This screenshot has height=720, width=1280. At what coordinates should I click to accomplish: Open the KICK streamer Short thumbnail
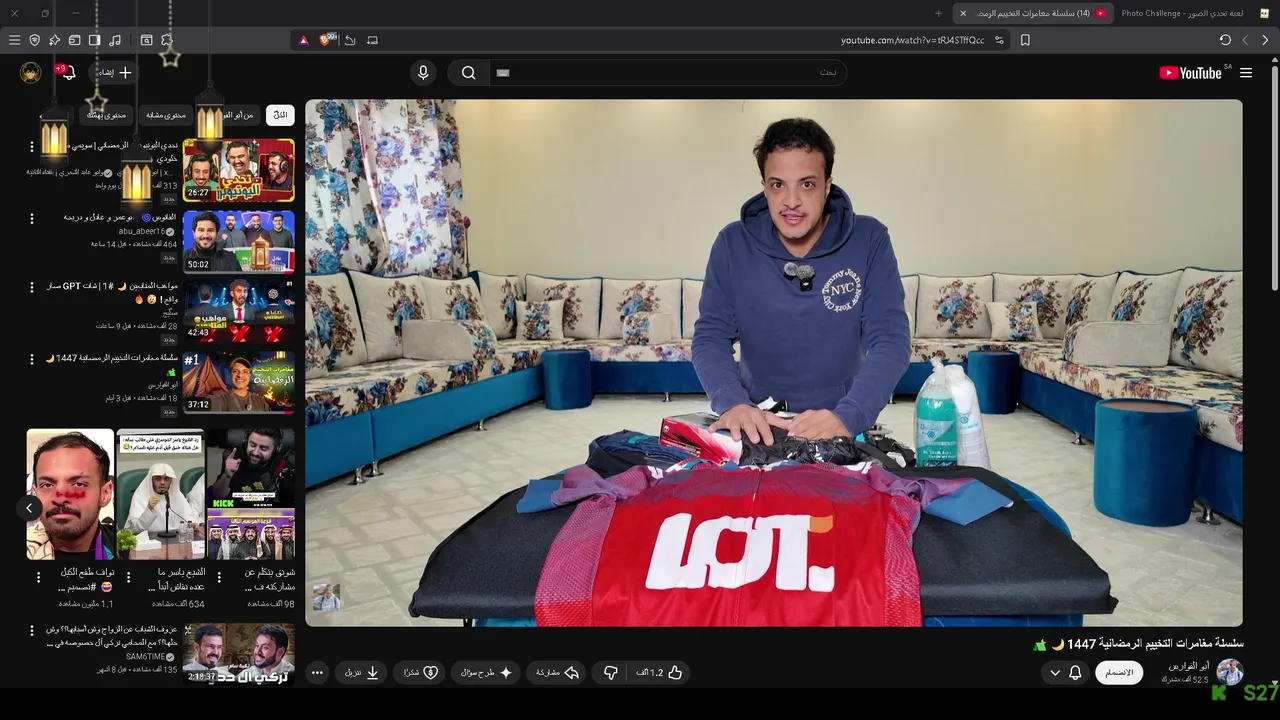(x=251, y=494)
